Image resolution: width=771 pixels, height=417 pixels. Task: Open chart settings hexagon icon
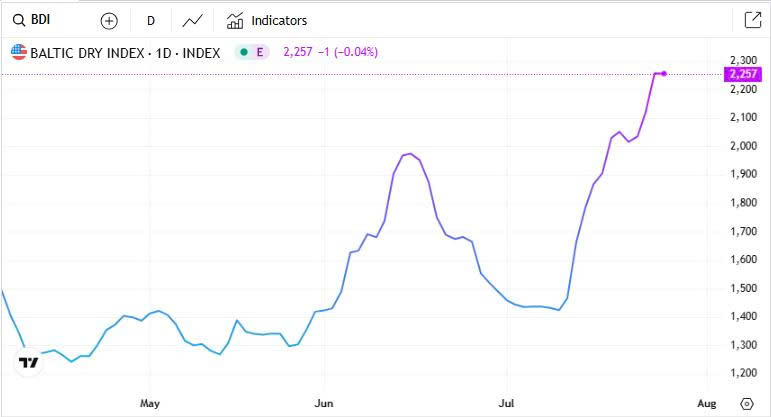[746, 404]
